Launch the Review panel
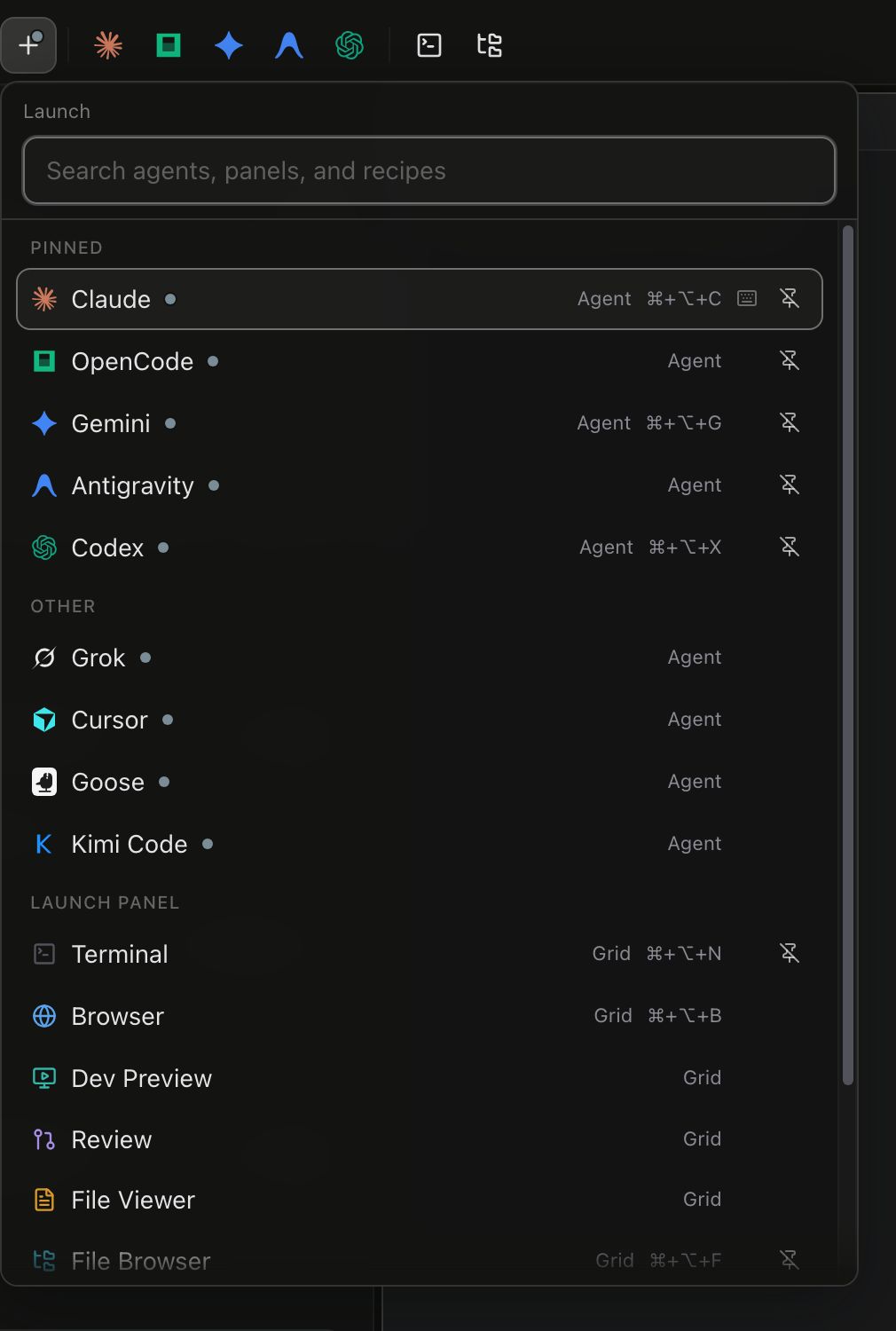Image resolution: width=896 pixels, height=1331 pixels. point(420,1139)
